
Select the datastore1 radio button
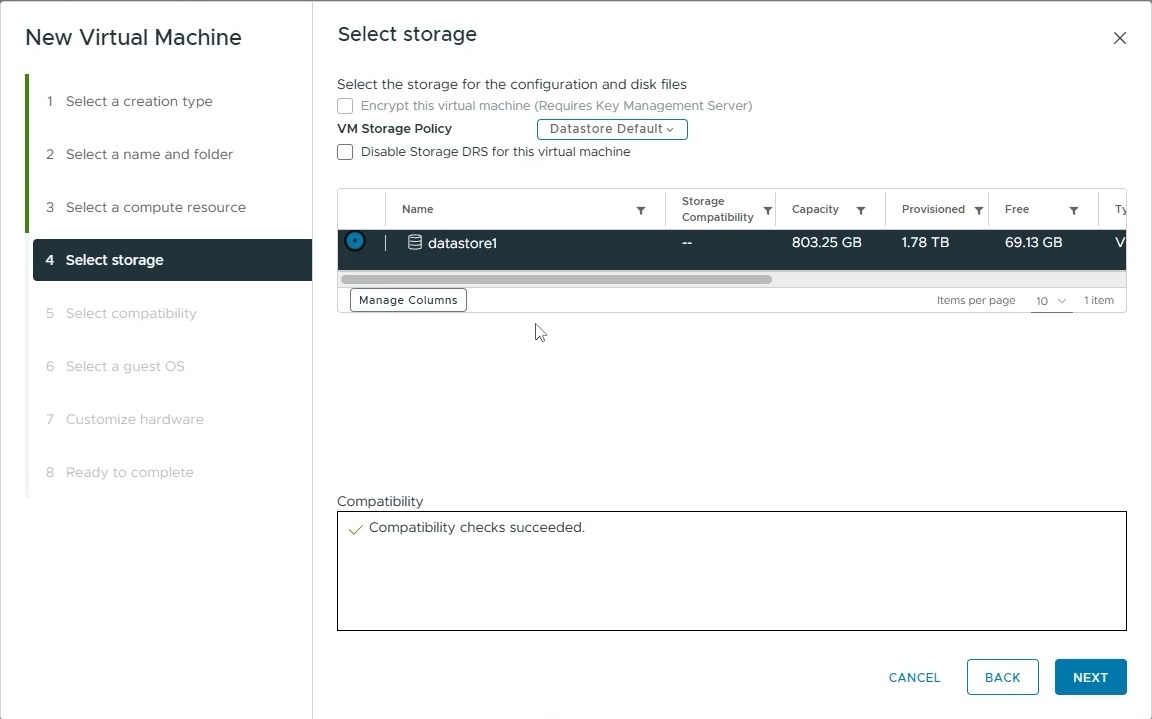[355, 241]
